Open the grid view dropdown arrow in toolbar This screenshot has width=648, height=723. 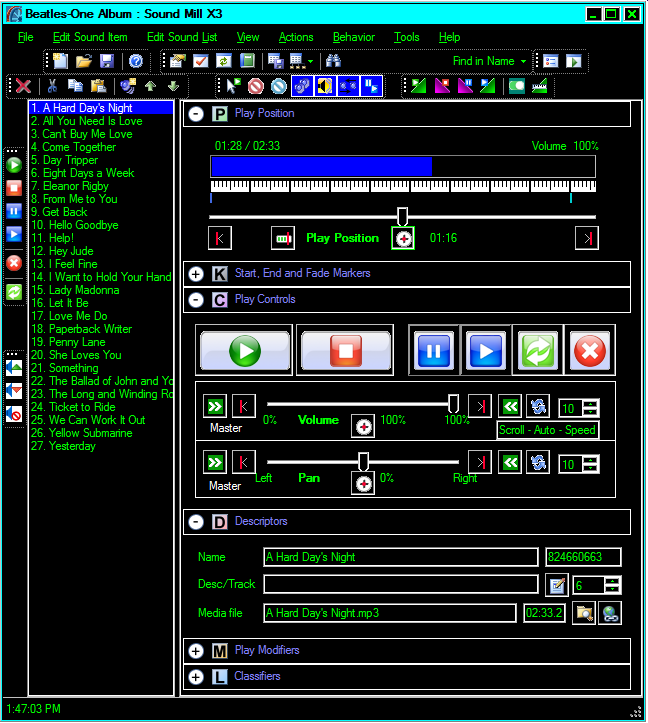click(x=310, y=61)
